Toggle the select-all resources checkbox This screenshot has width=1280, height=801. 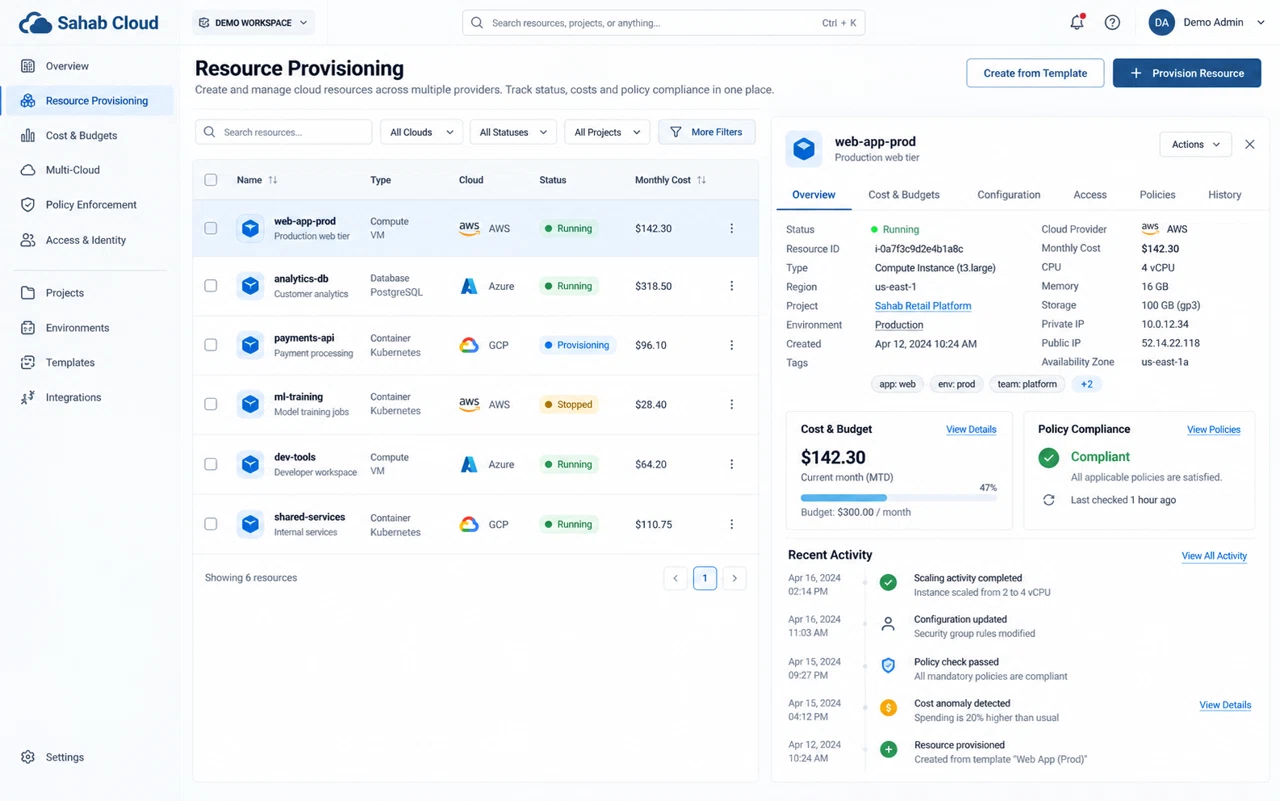[210, 180]
